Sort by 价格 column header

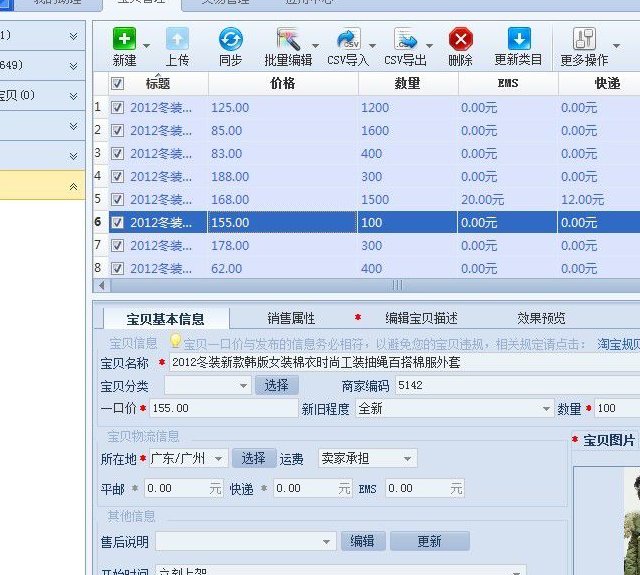click(283, 84)
